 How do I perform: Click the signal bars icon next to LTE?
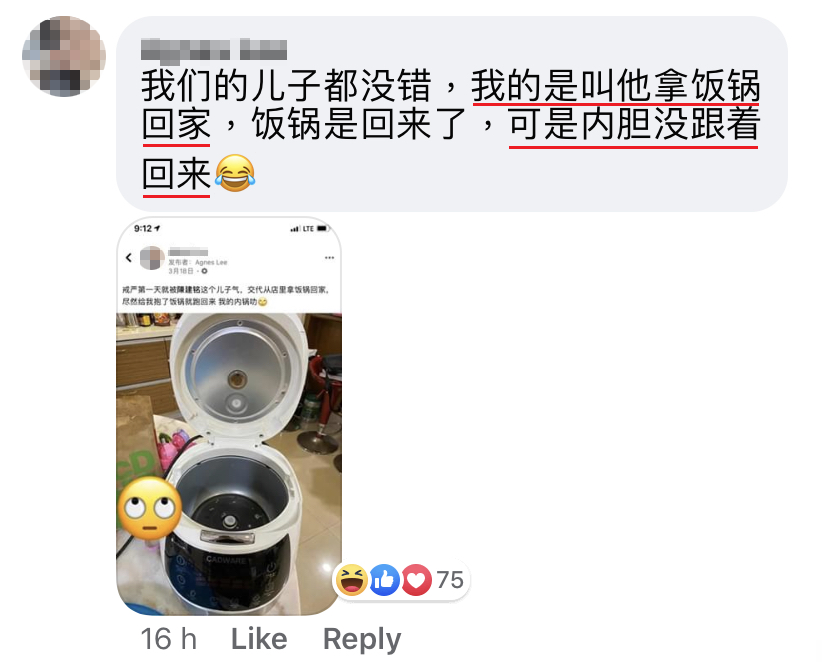click(295, 229)
